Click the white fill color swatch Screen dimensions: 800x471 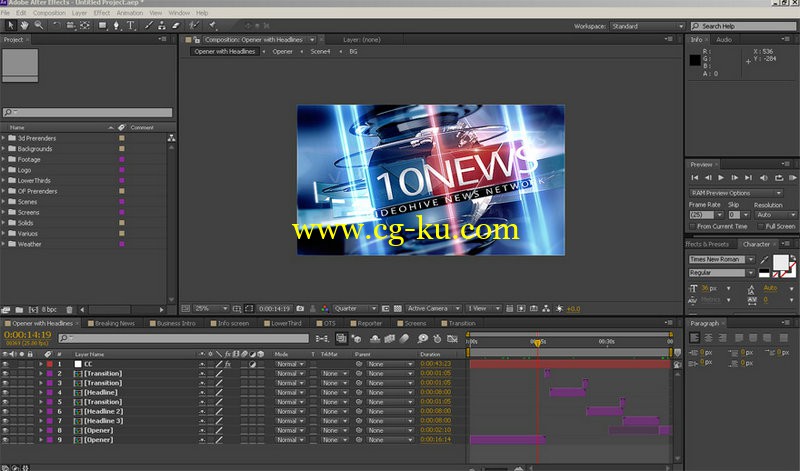click(x=781, y=263)
